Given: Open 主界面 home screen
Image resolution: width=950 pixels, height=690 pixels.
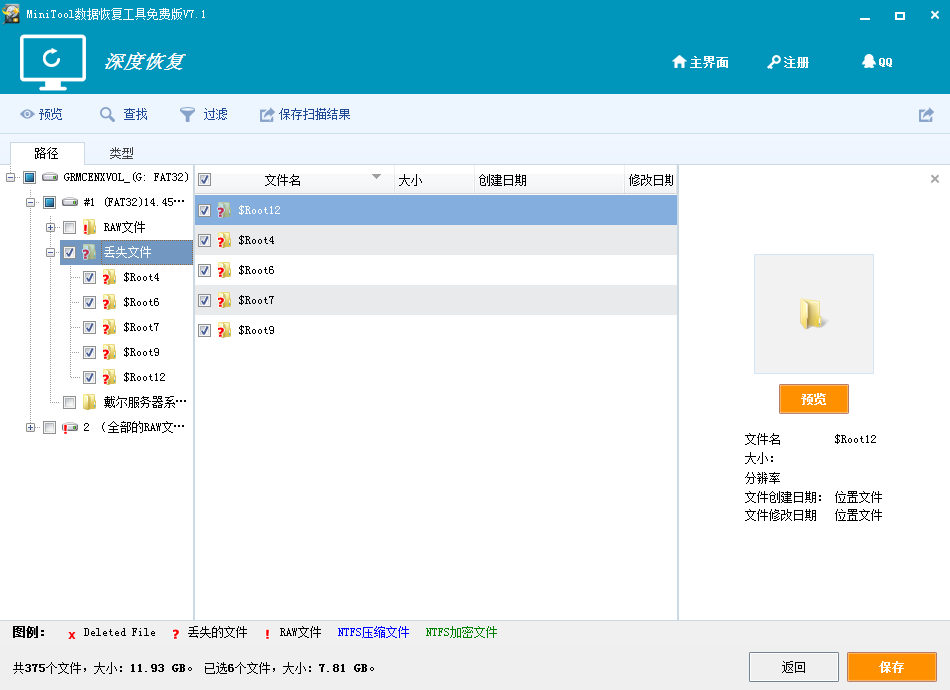Looking at the screenshot, I should (700, 62).
